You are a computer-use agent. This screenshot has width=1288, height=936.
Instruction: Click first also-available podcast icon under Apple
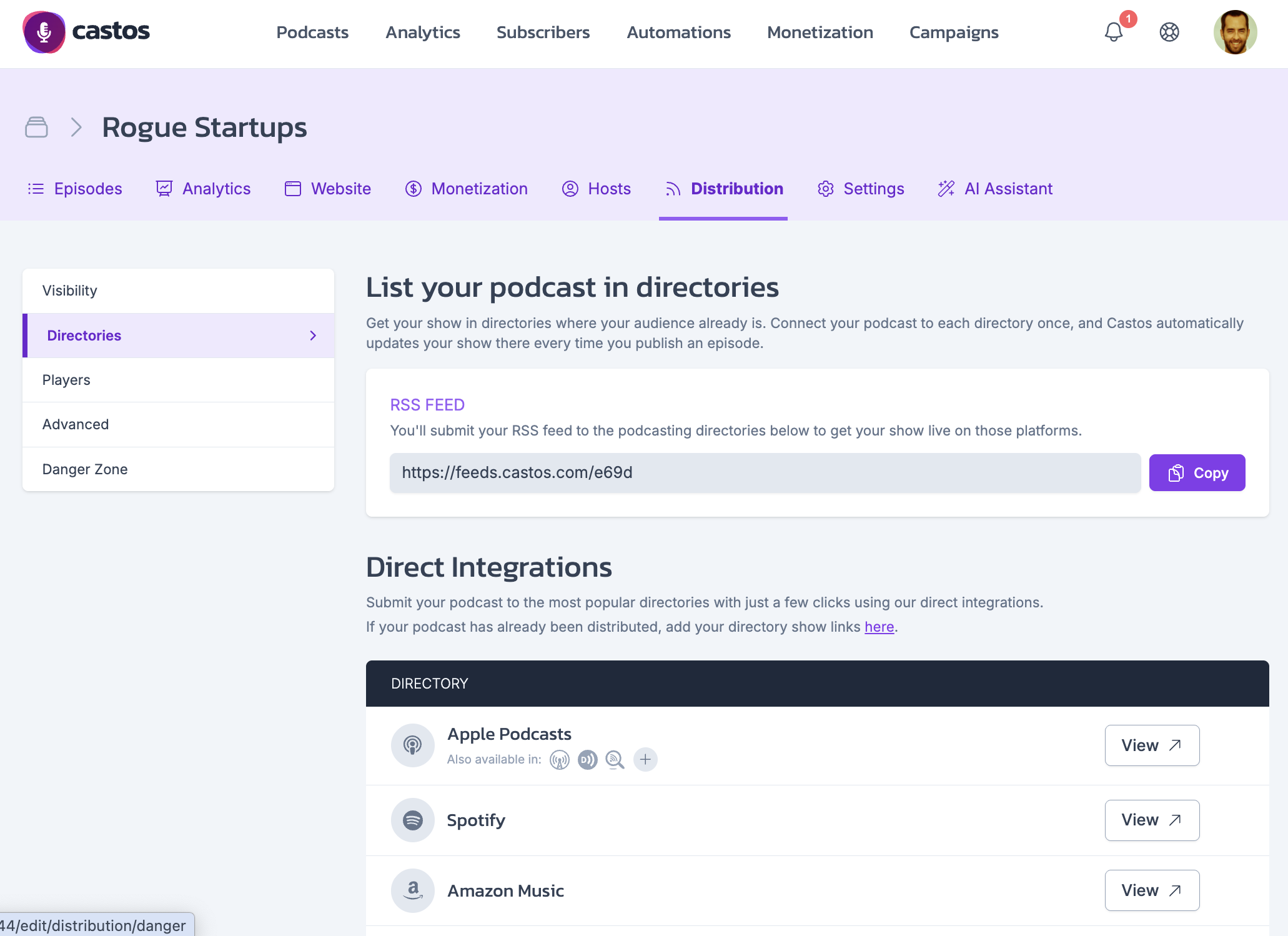pos(560,759)
